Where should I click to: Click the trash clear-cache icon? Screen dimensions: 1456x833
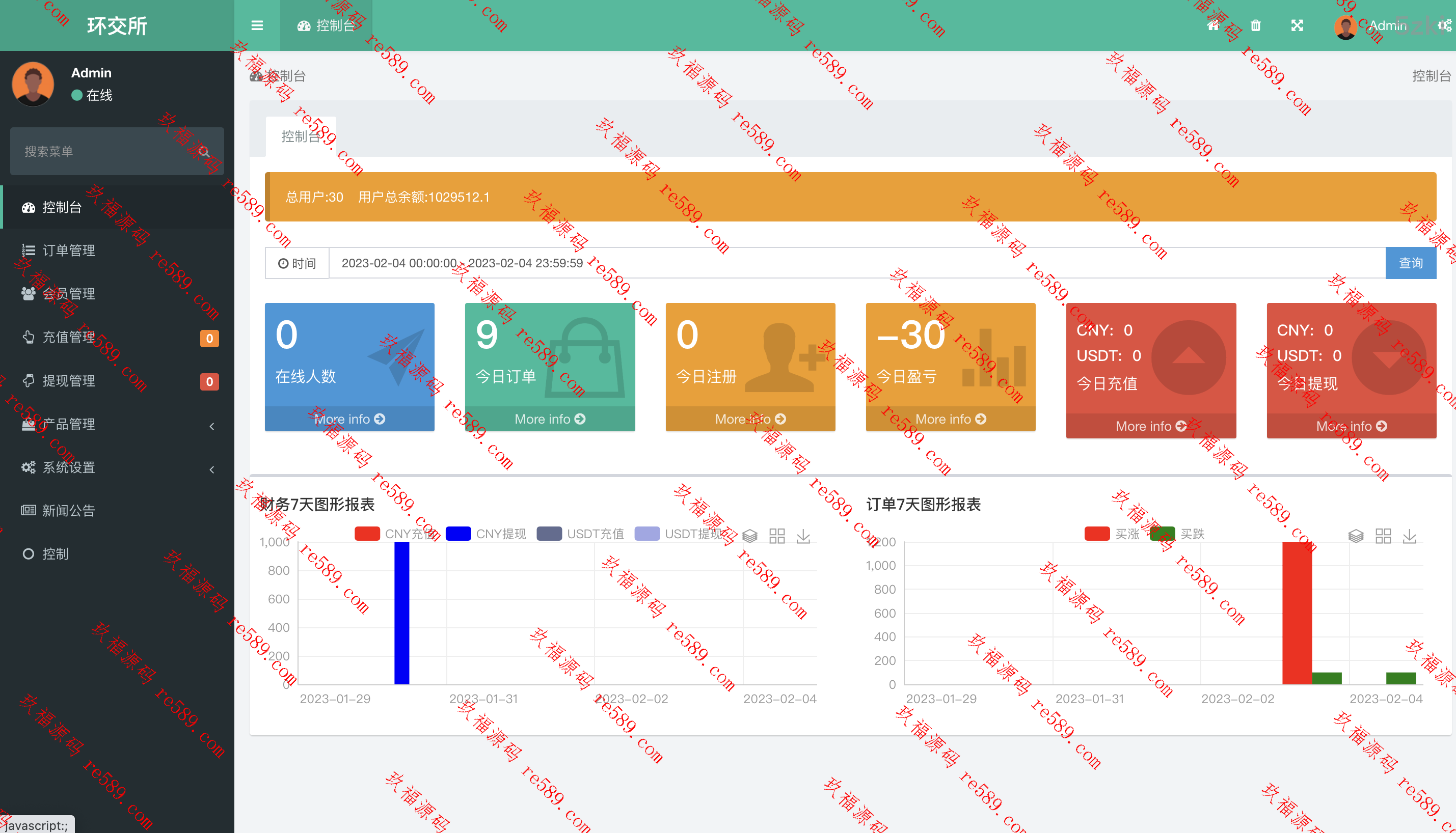point(1255,25)
